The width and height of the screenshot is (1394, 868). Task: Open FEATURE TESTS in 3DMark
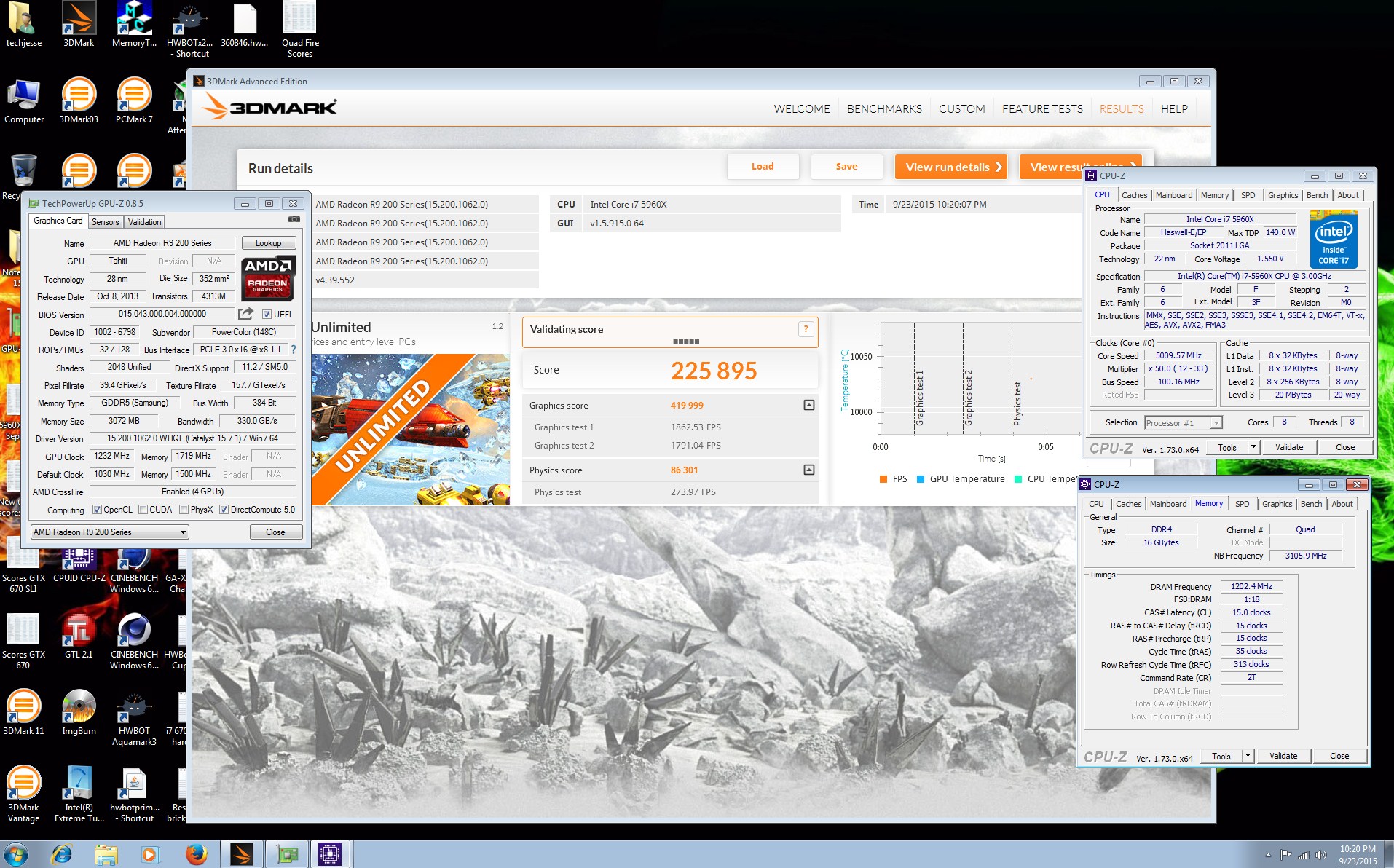point(1042,108)
